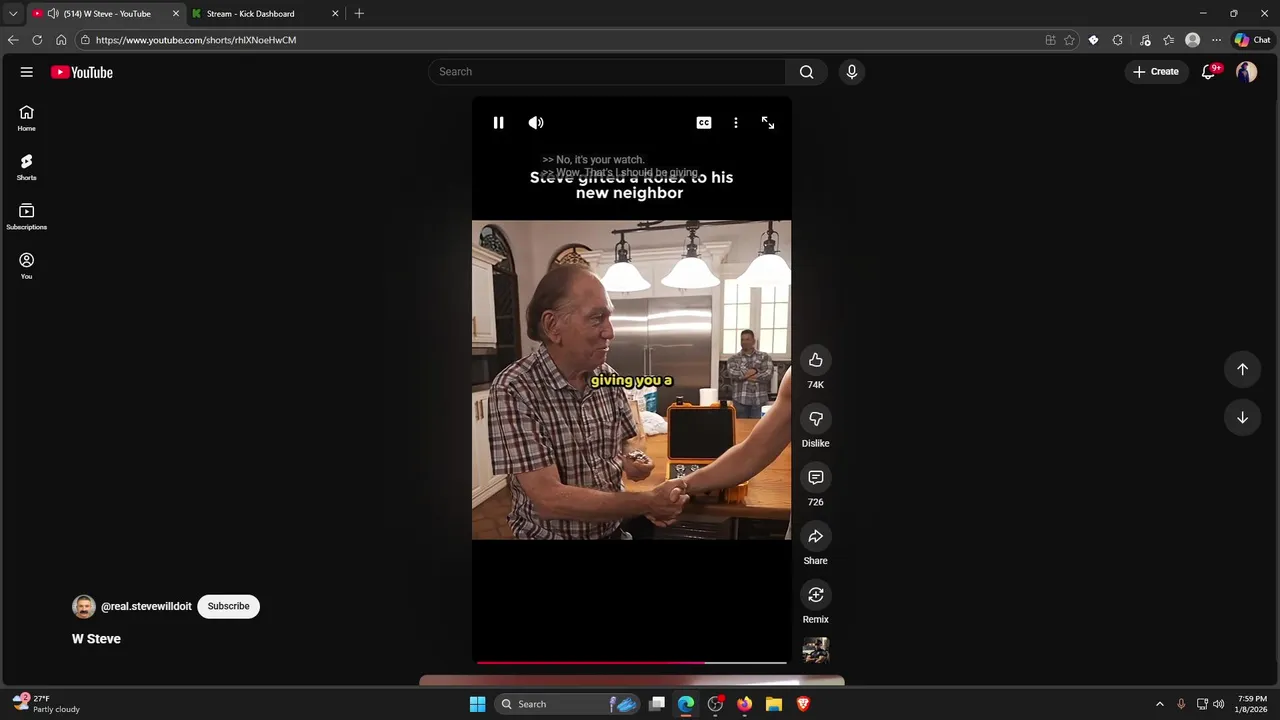The height and width of the screenshot is (720, 1280).
Task: Go to the browser home page
Action: pyautogui.click(x=61, y=40)
